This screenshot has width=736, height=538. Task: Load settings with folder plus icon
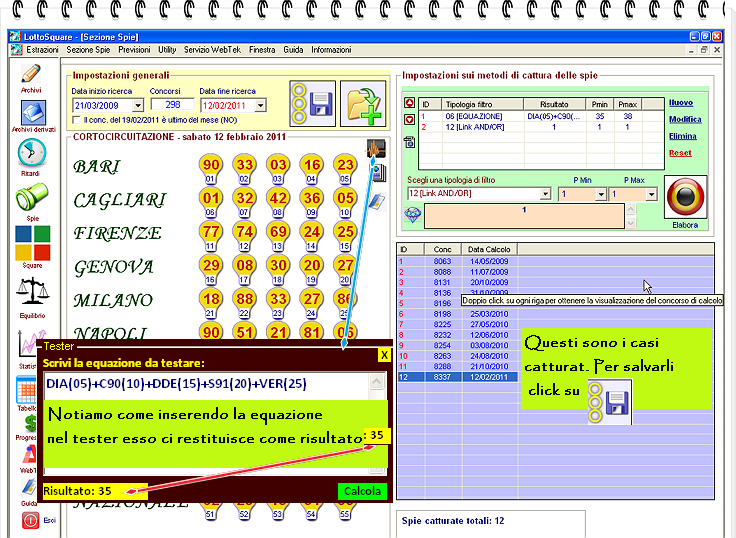click(x=363, y=103)
